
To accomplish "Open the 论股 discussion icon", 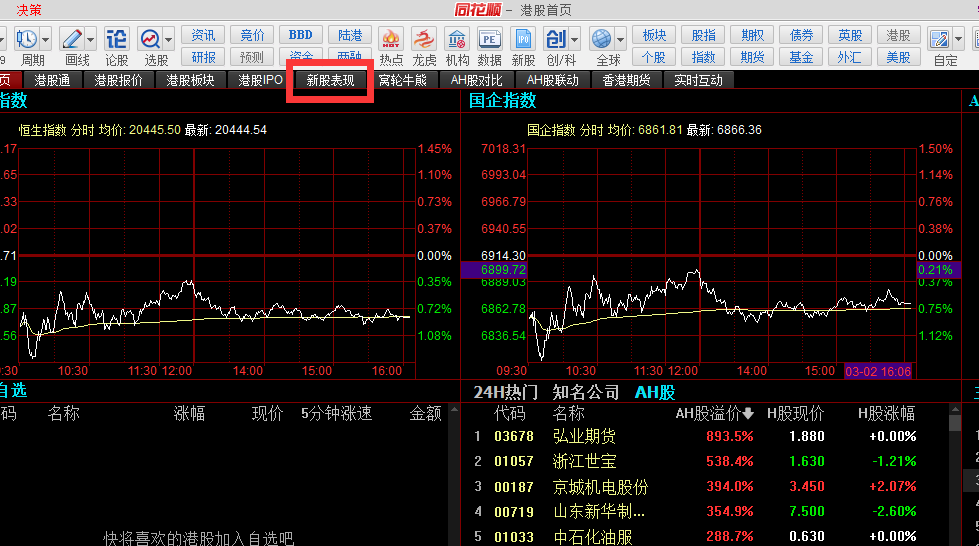I will 117,39.
